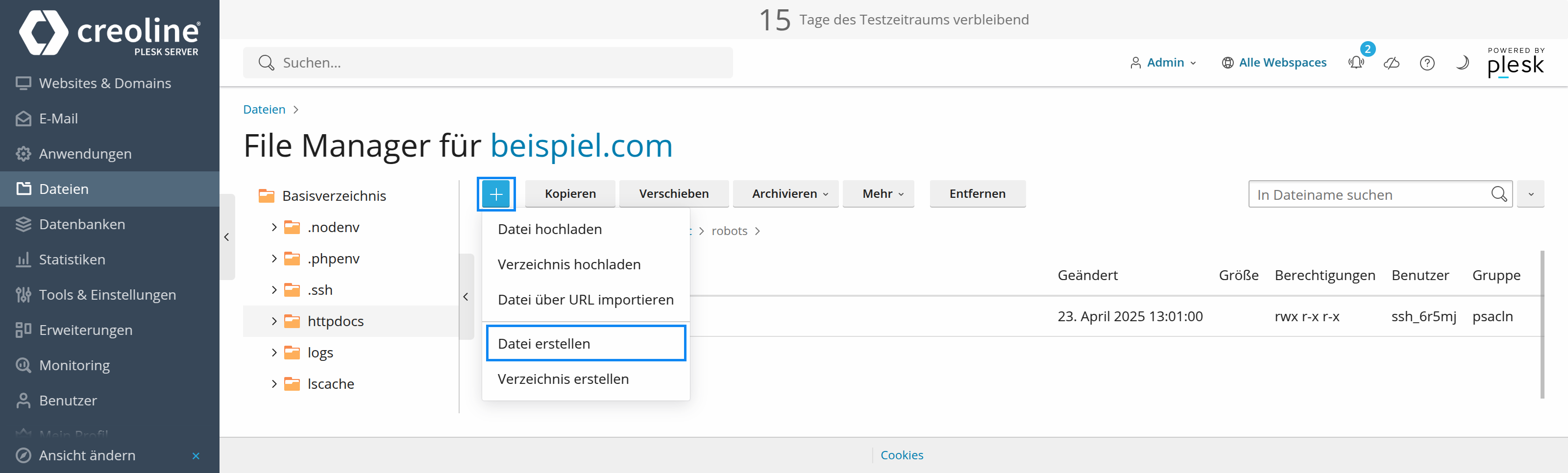Open Tools & Einstellungen in sidebar
The image size is (1568, 473).
[110, 295]
